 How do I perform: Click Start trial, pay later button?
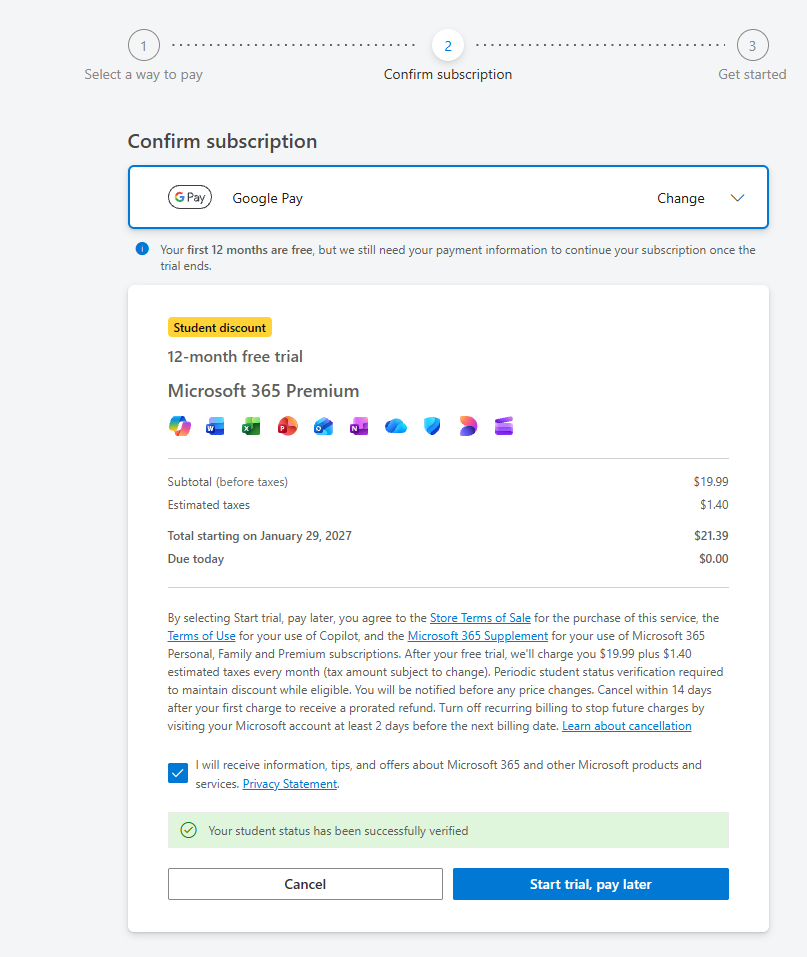591,884
